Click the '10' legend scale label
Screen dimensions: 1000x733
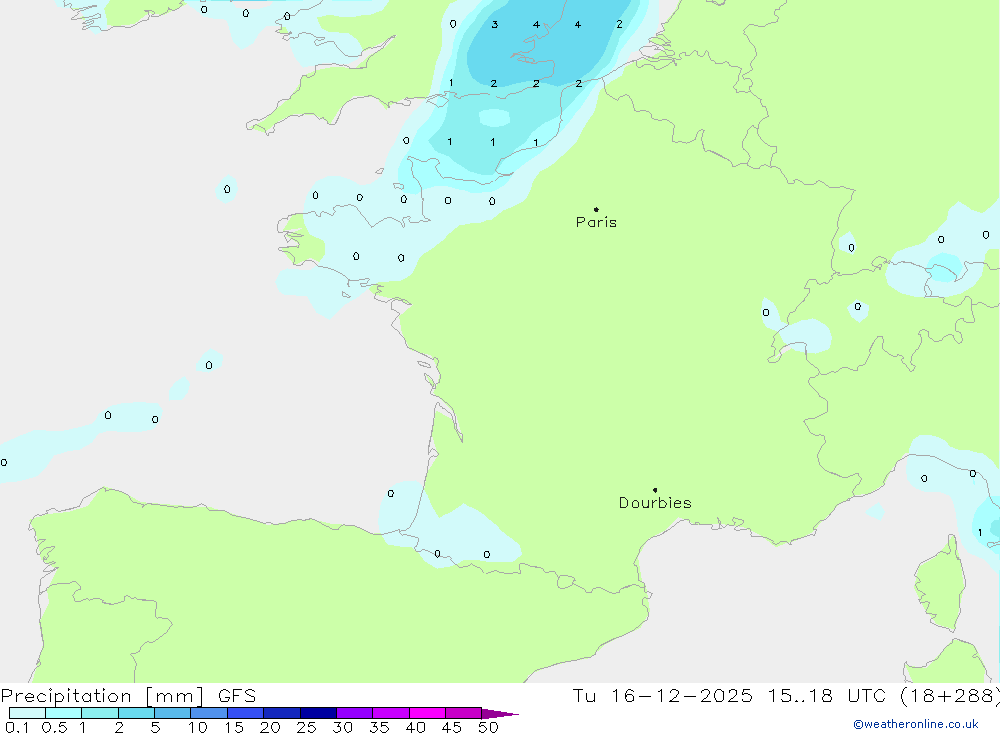coord(197,727)
